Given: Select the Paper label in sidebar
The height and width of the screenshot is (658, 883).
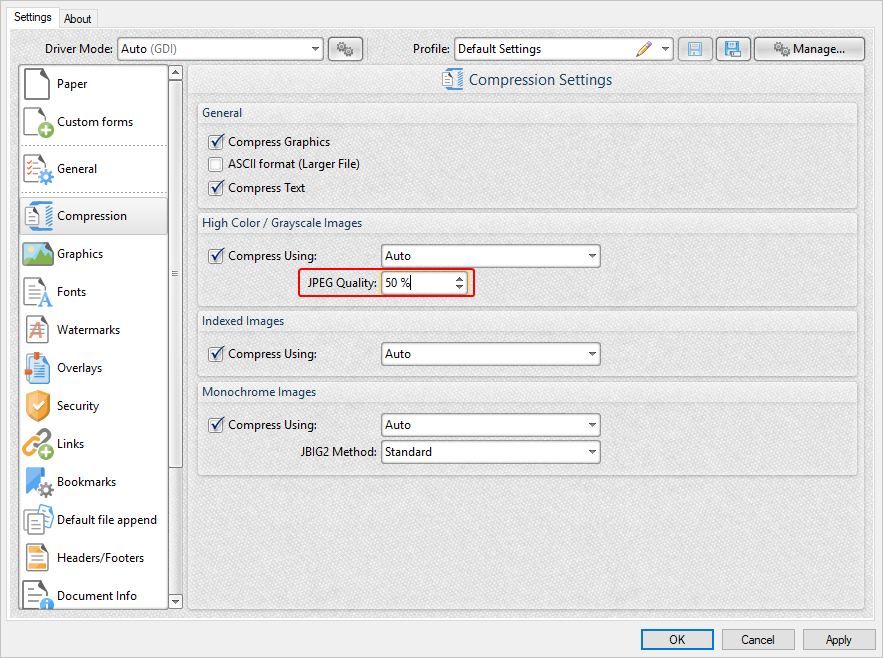Looking at the screenshot, I should [72, 84].
